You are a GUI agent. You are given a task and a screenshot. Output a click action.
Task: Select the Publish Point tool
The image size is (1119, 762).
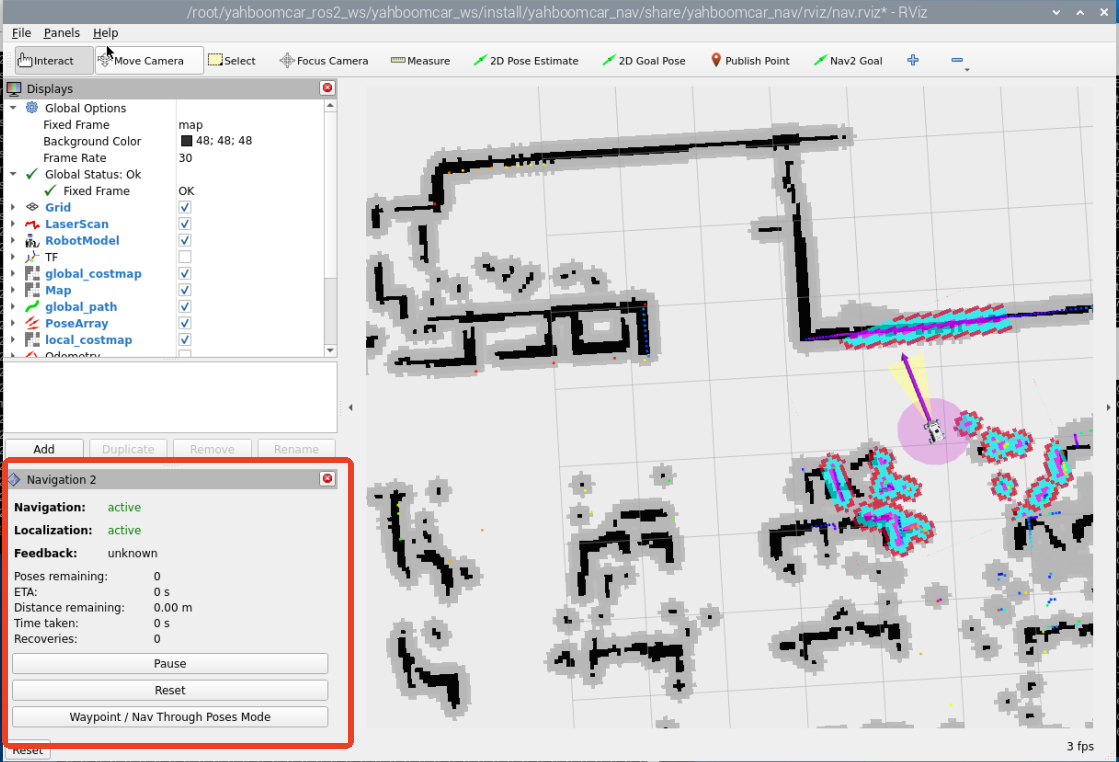[x=749, y=60]
